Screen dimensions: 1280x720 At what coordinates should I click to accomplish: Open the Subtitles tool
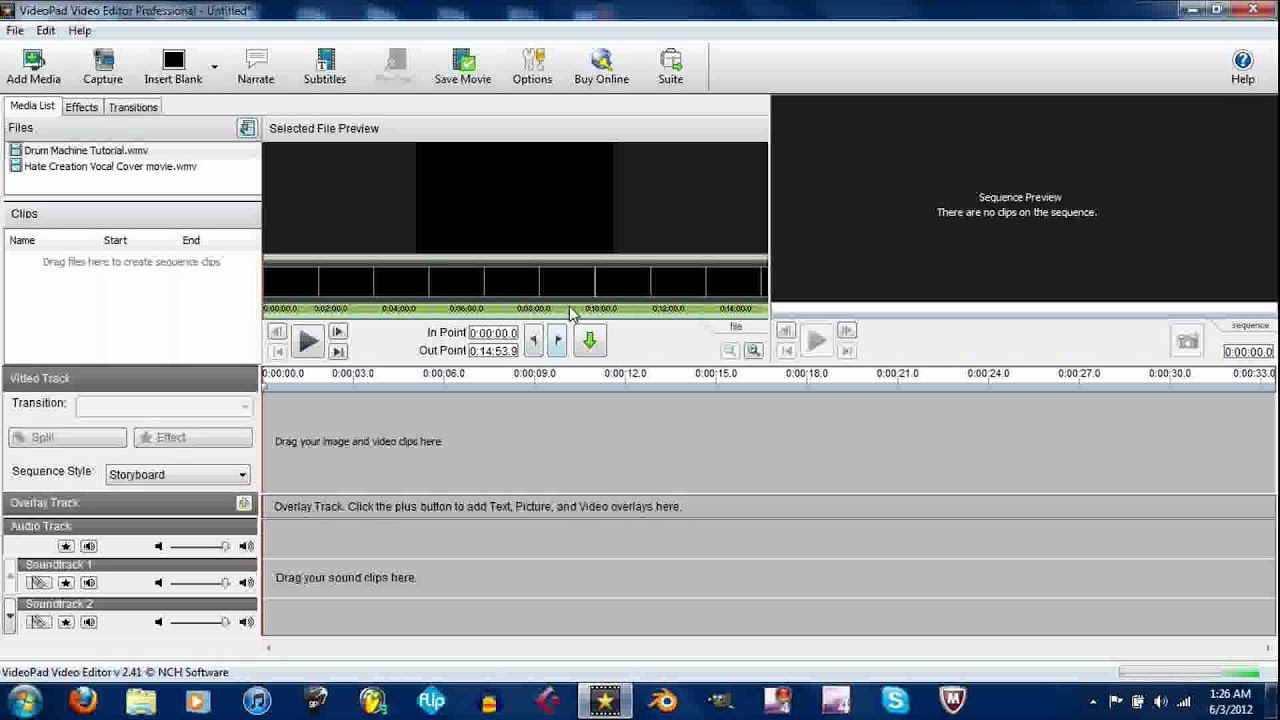tap(325, 67)
